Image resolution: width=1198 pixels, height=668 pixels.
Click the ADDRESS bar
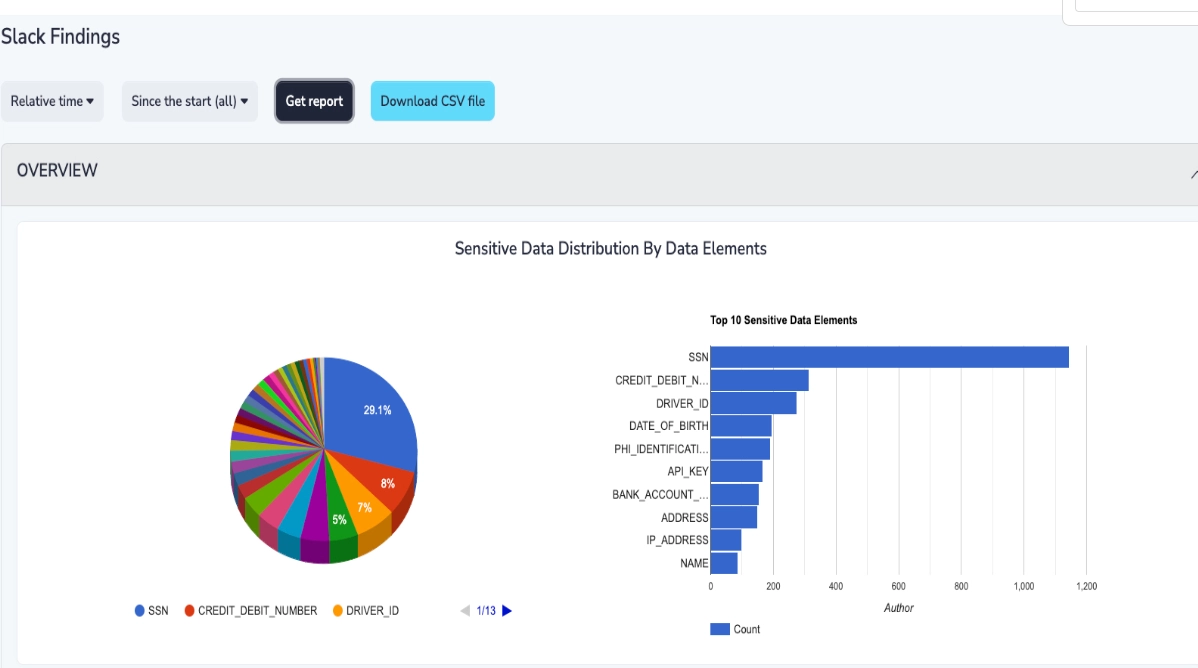pyautogui.click(x=734, y=517)
